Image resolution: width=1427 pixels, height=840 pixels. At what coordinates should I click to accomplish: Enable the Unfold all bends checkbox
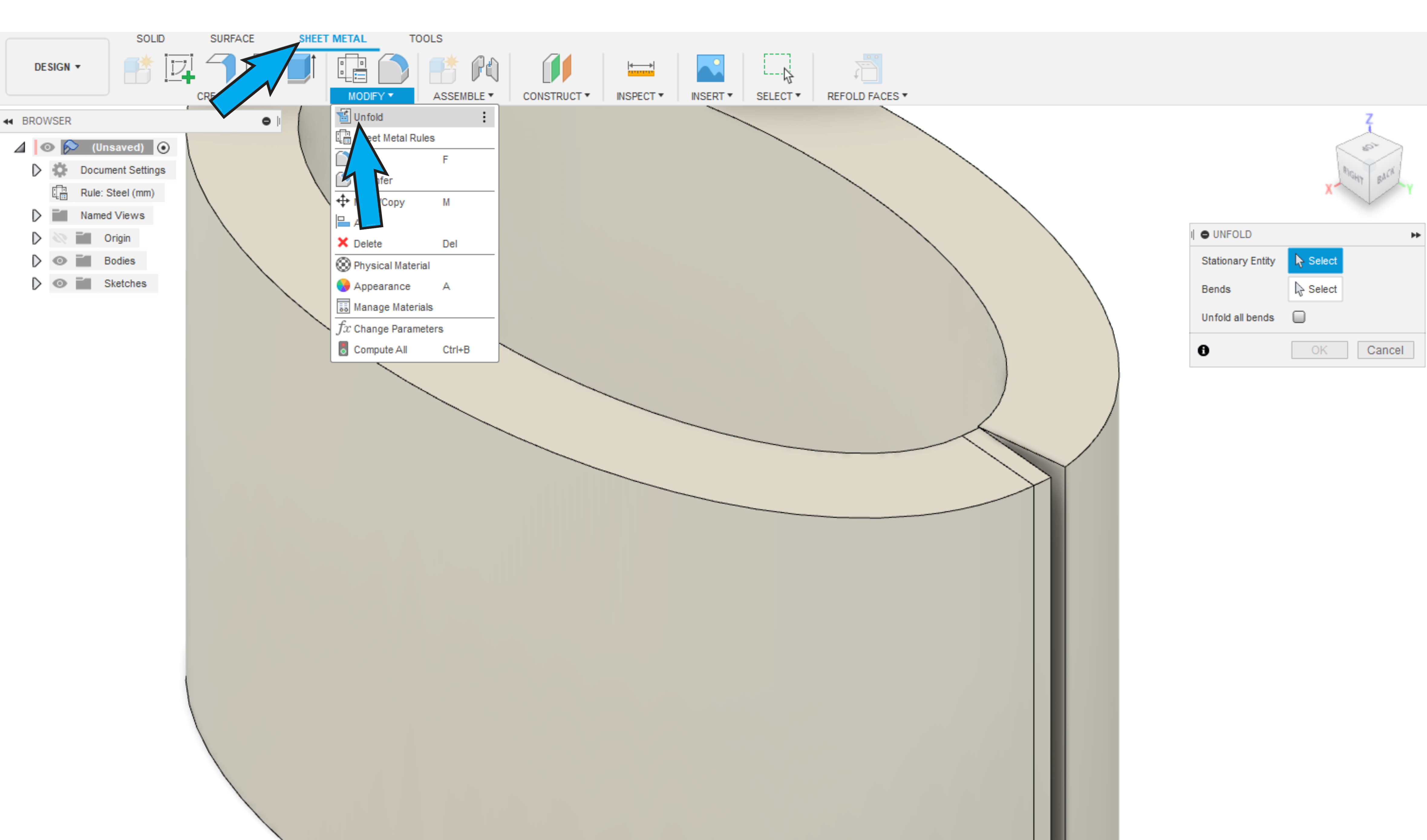(x=1298, y=317)
